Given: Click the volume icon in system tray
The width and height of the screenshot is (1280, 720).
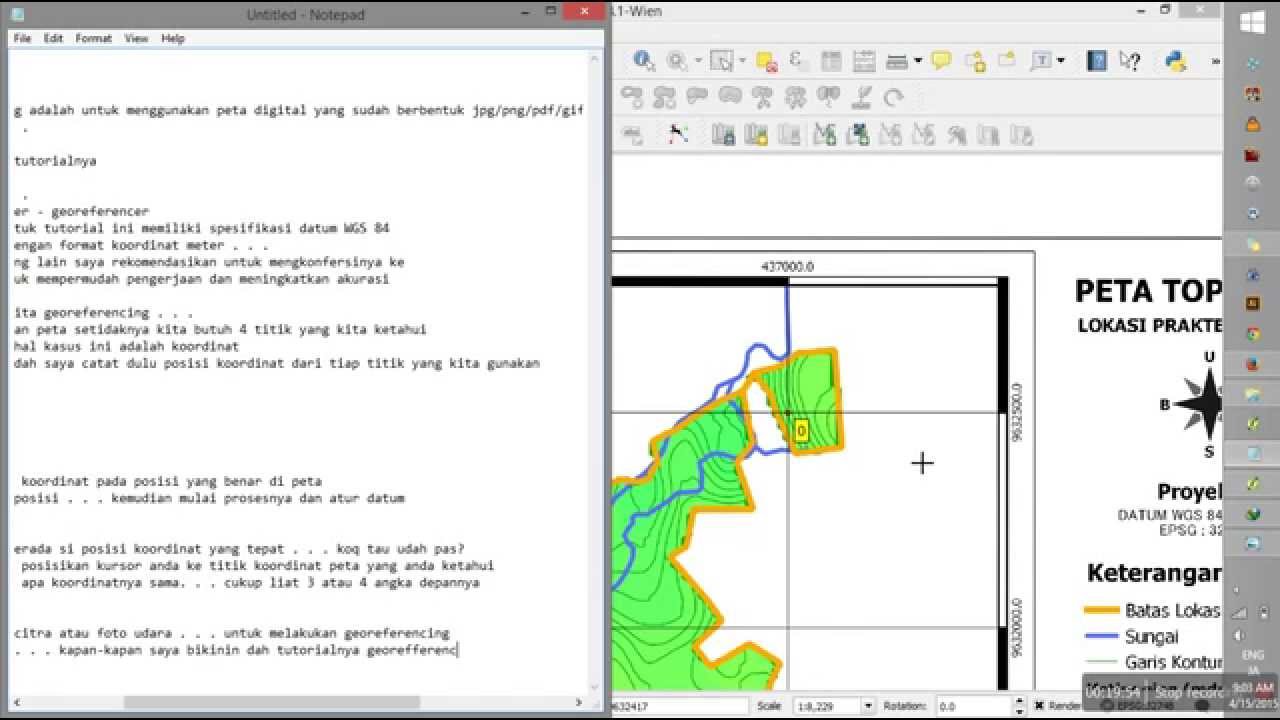Looking at the screenshot, I should pyautogui.click(x=1239, y=635).
